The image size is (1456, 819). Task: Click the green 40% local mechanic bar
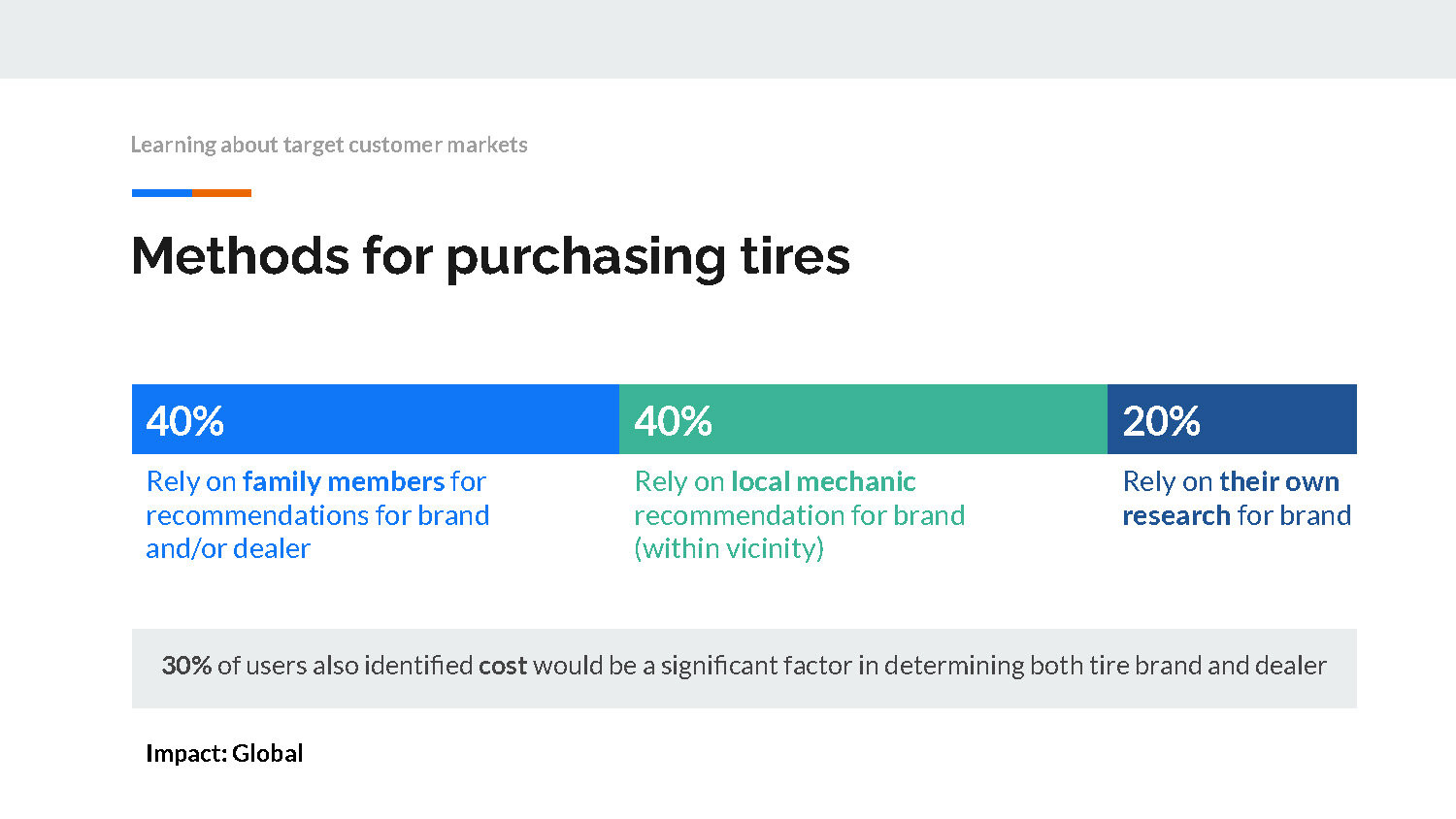pos(863,419)
